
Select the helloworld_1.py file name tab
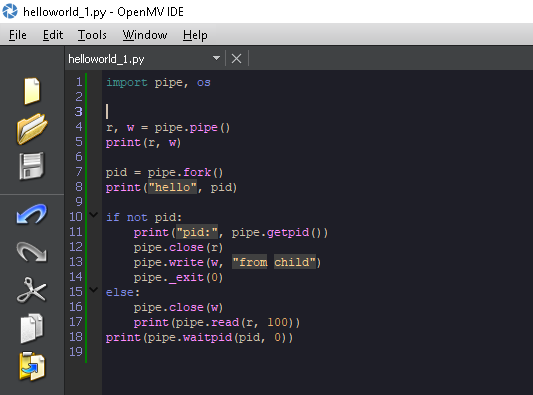(106, 59)
